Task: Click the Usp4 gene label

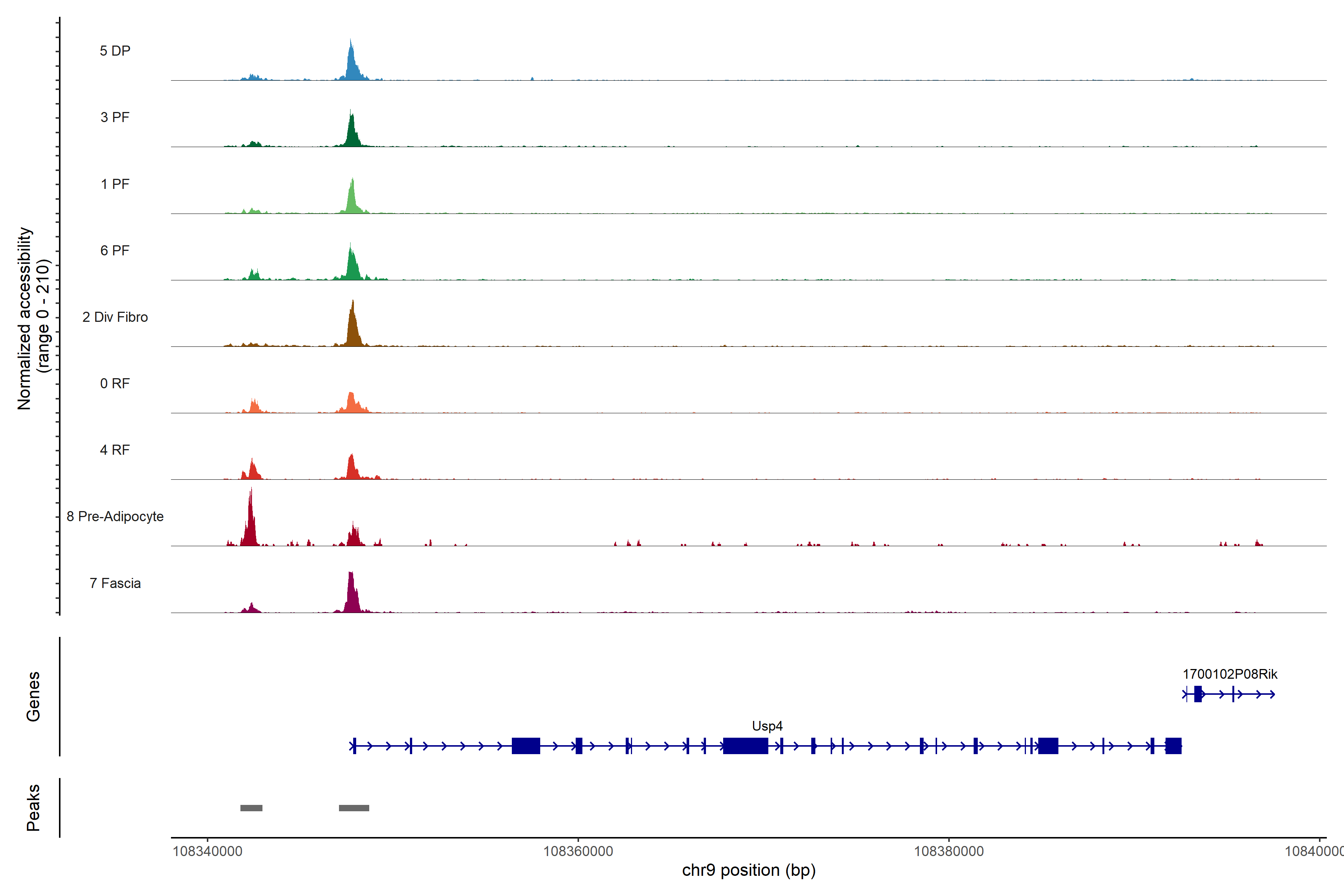Action: point(767,726)
